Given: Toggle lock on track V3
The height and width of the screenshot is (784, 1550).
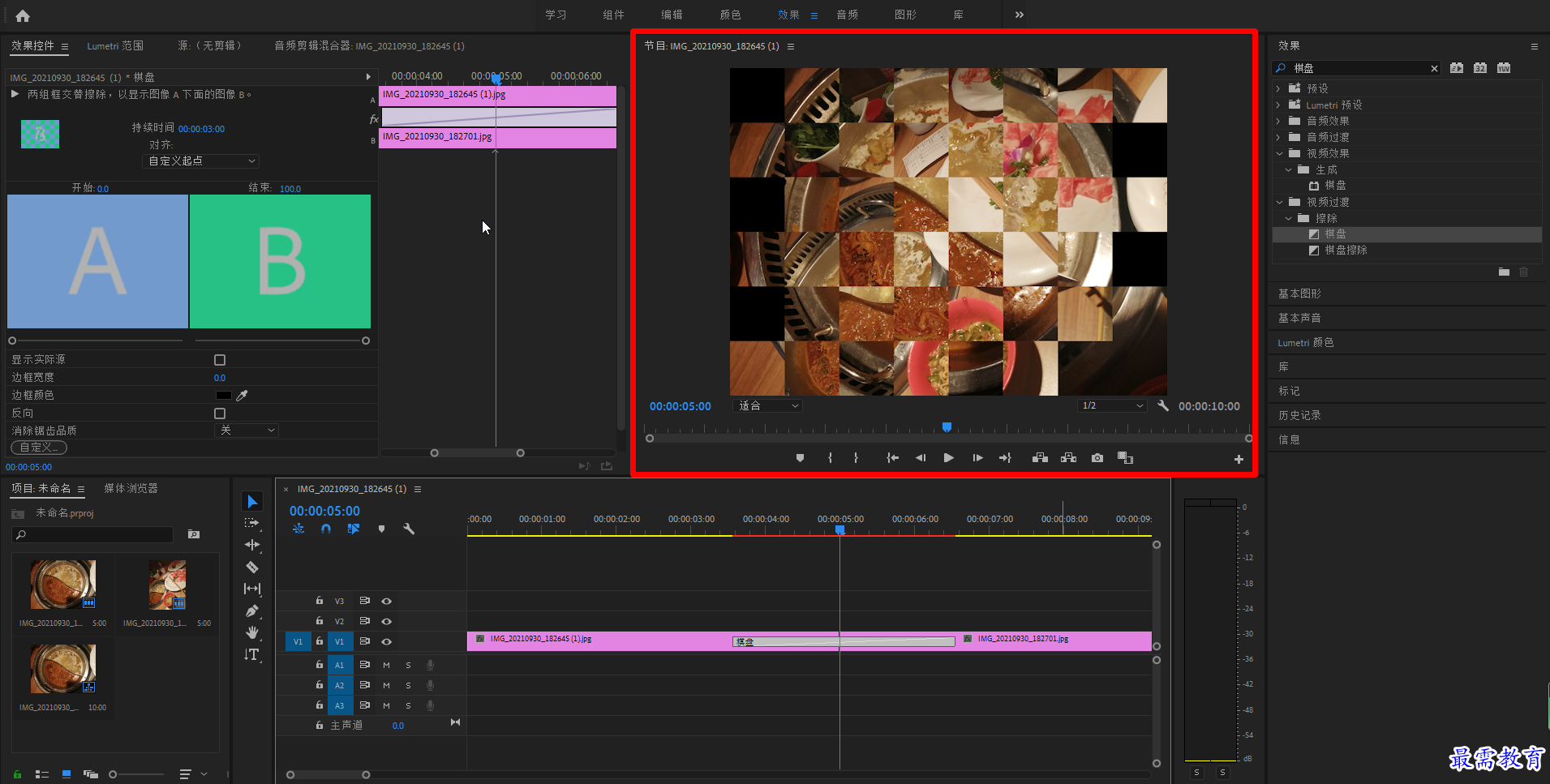Looking at the screenshot, I should (320, 601).
